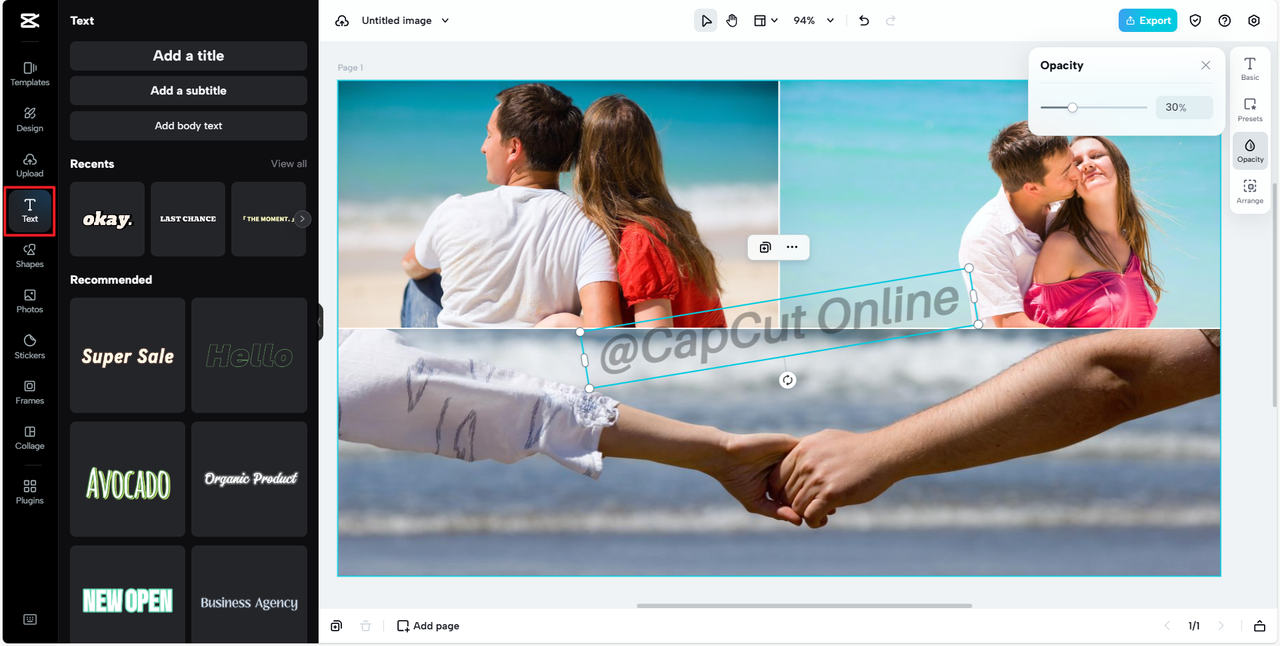1280x646 pixels.
Task: Choose the hand pan tool
Action: tap(732, 20)
